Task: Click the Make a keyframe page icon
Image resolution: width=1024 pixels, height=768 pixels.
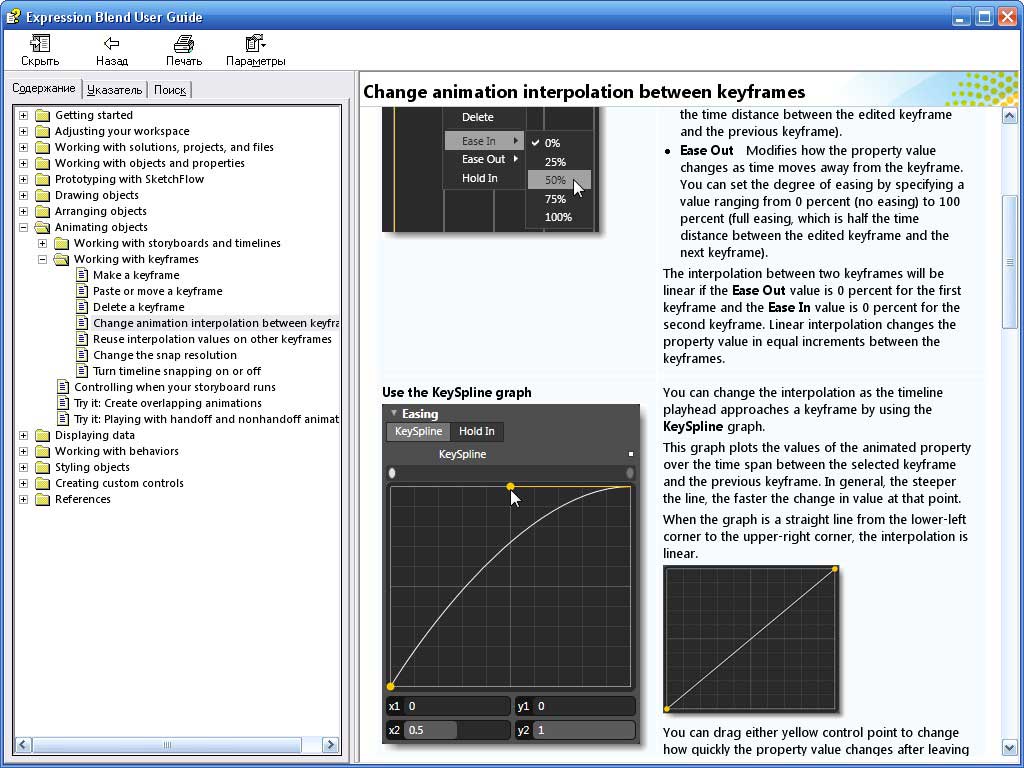Action: coord(82,275)
